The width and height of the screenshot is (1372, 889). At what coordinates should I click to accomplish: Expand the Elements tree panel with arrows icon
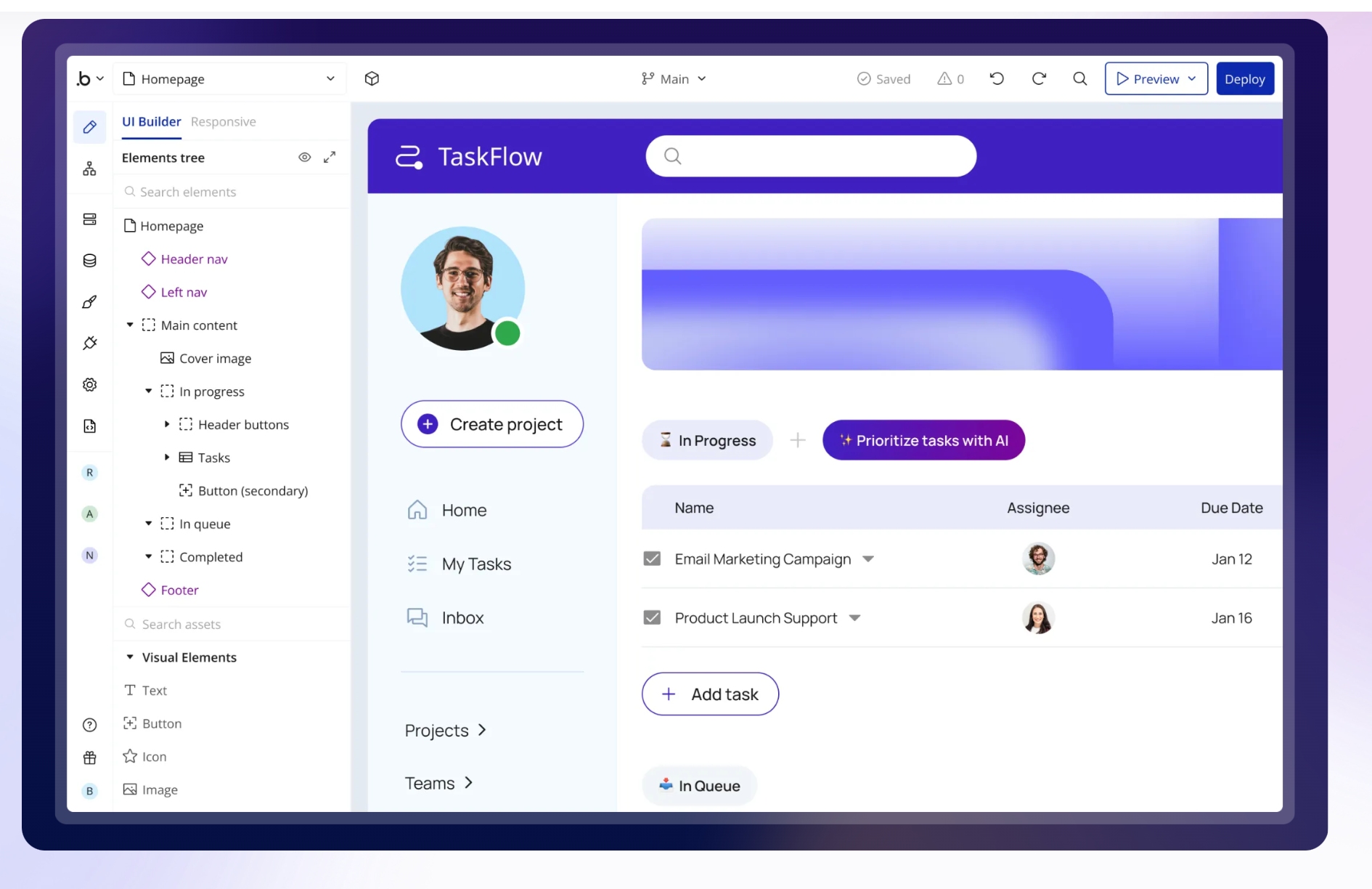pyautogui.click(x=330, y=157)
